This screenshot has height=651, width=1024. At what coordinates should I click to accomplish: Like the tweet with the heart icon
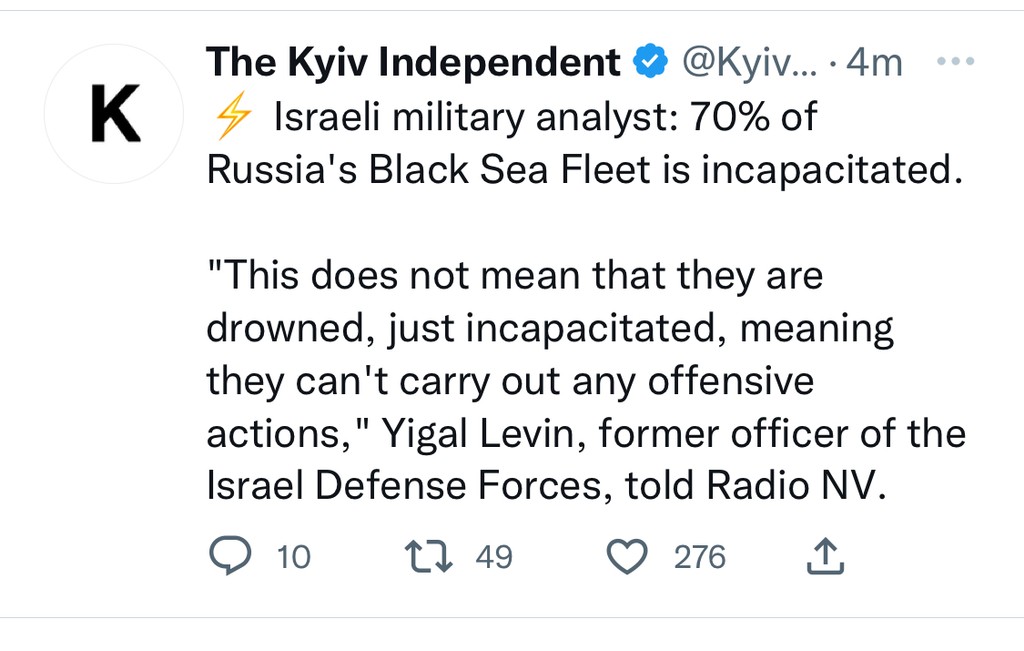(629, 557)
